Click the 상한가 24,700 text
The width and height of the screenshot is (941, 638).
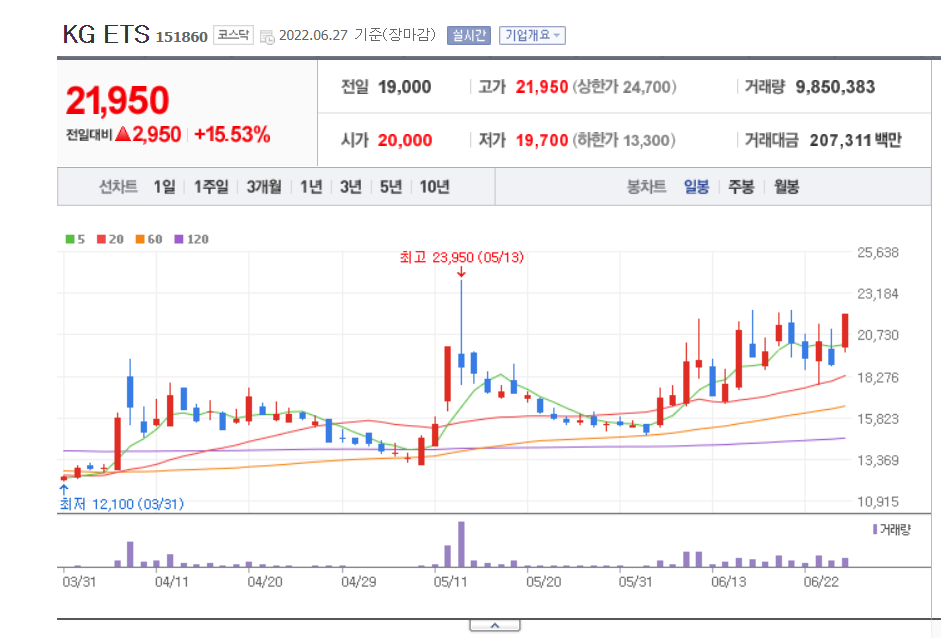(x=624, y=87)
